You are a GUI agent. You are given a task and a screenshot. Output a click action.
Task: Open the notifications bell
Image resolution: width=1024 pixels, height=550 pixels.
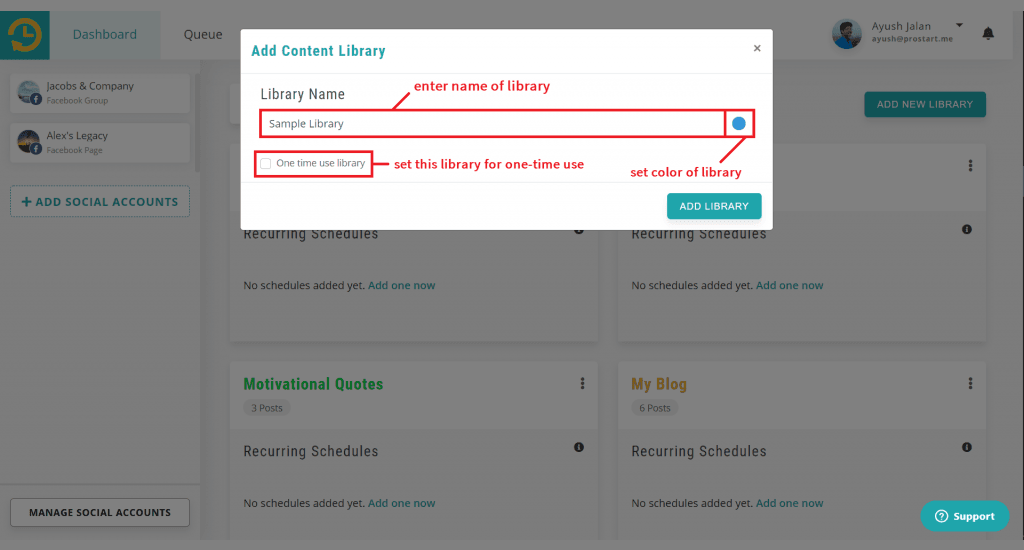coord(988,34)
